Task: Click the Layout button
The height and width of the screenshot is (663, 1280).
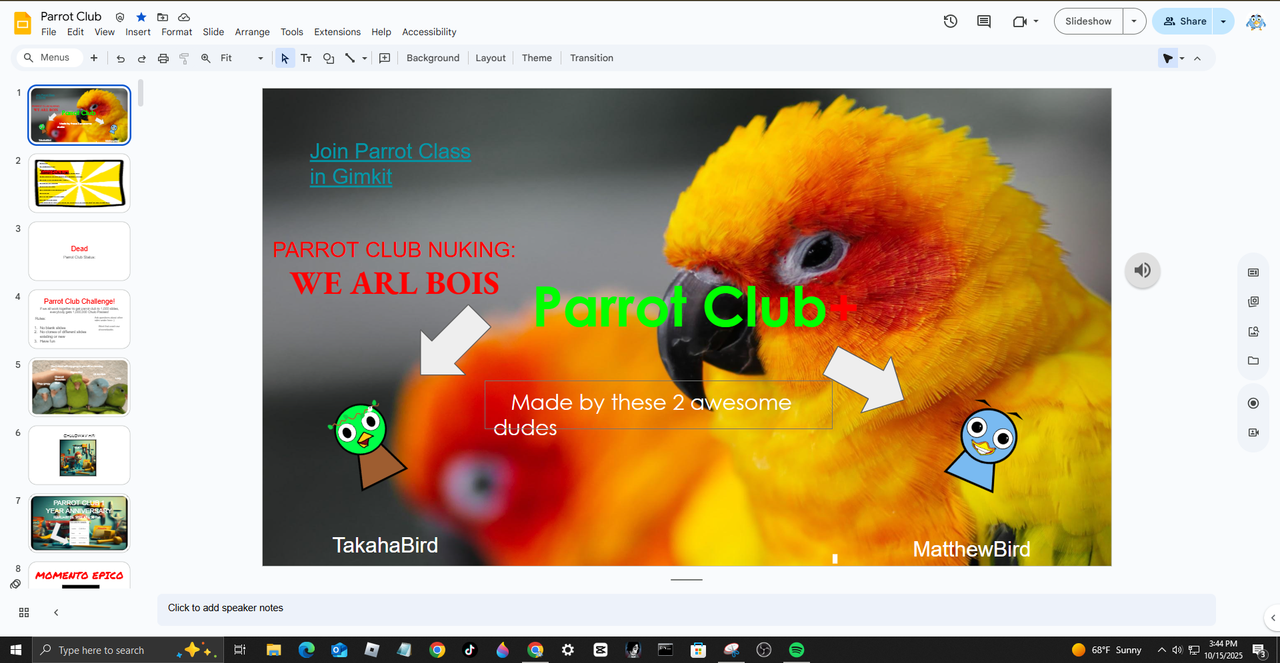Action: [x=490, y=58]
